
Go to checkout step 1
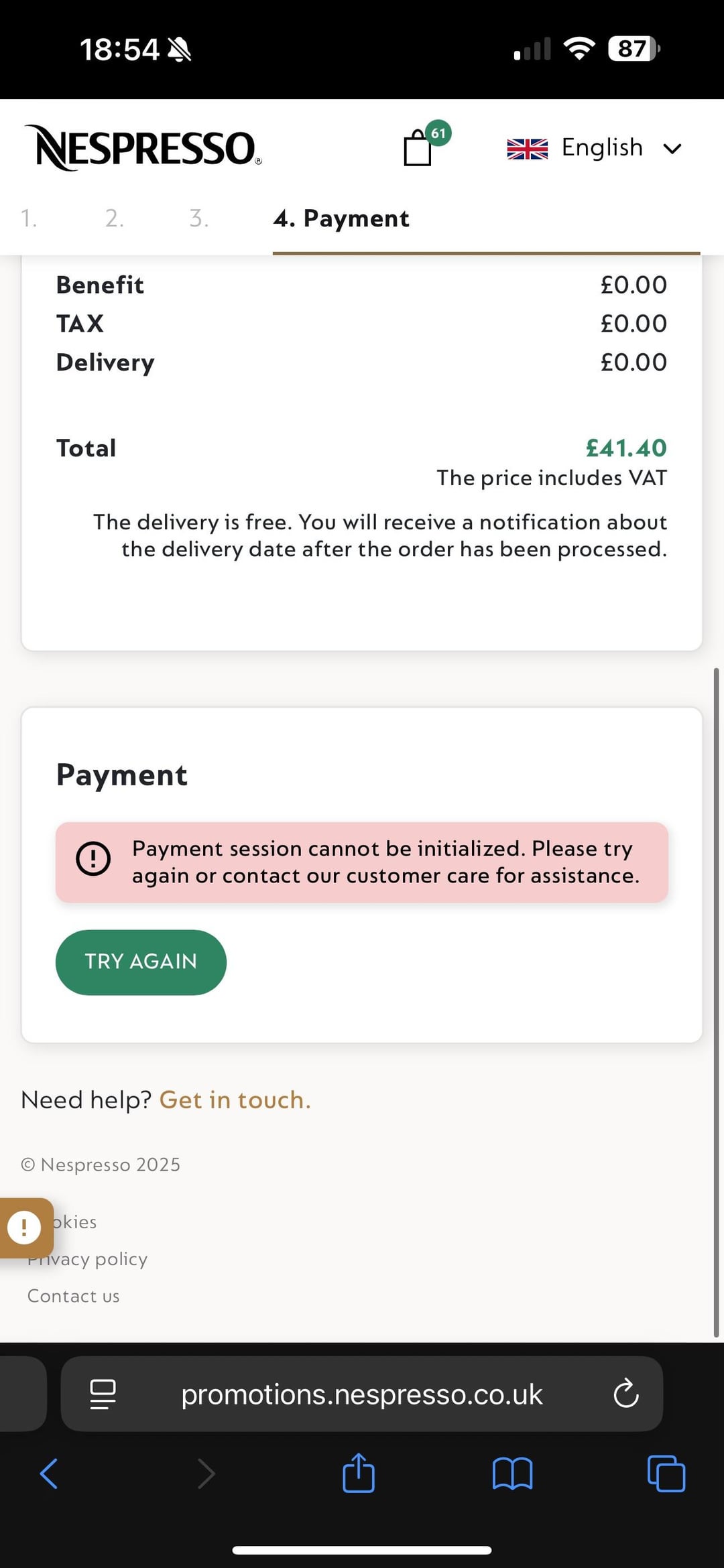(x=29, y=218)
